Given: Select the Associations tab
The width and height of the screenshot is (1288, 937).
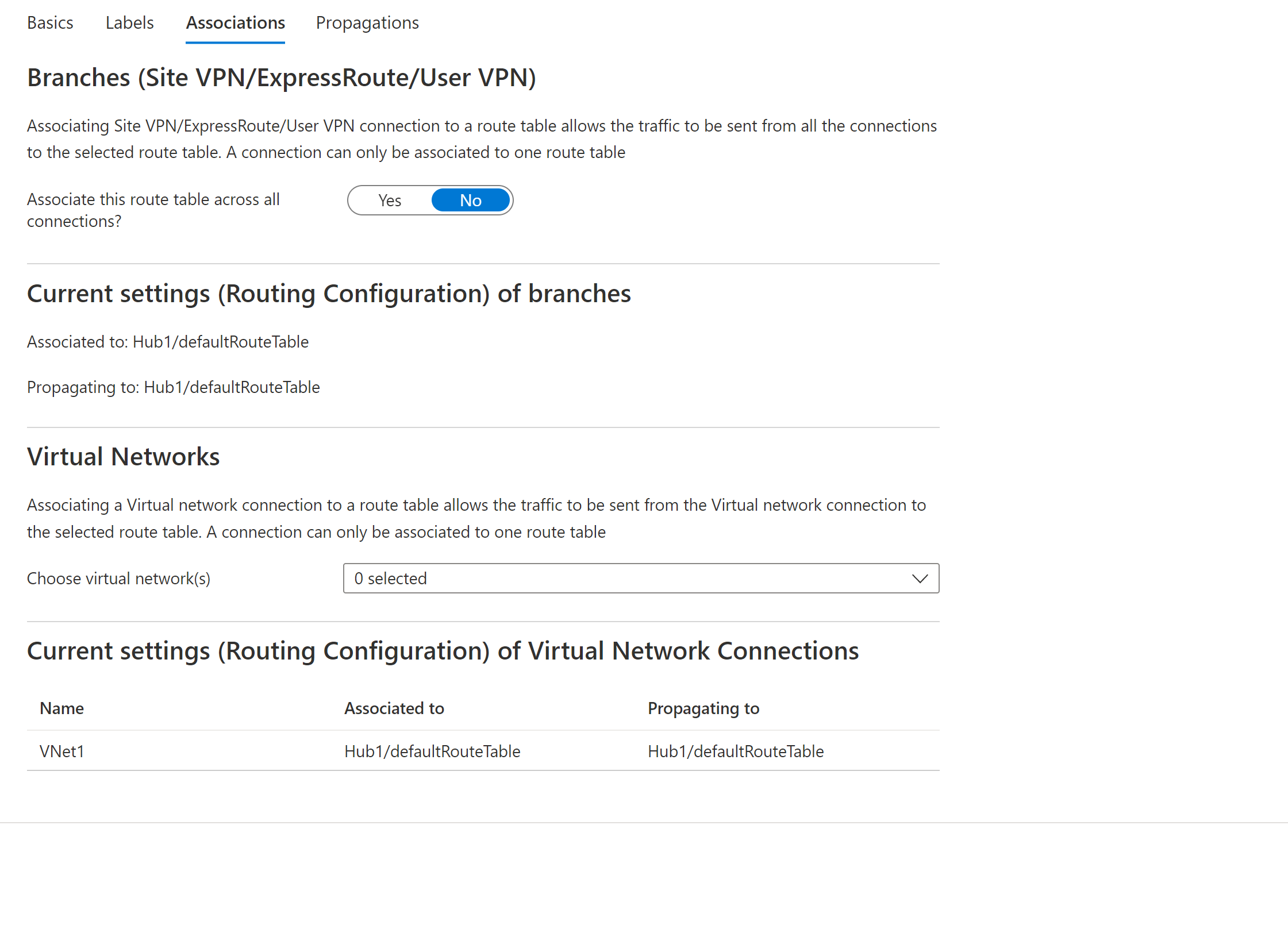Looking at the screenshot, I should [235, 23].
